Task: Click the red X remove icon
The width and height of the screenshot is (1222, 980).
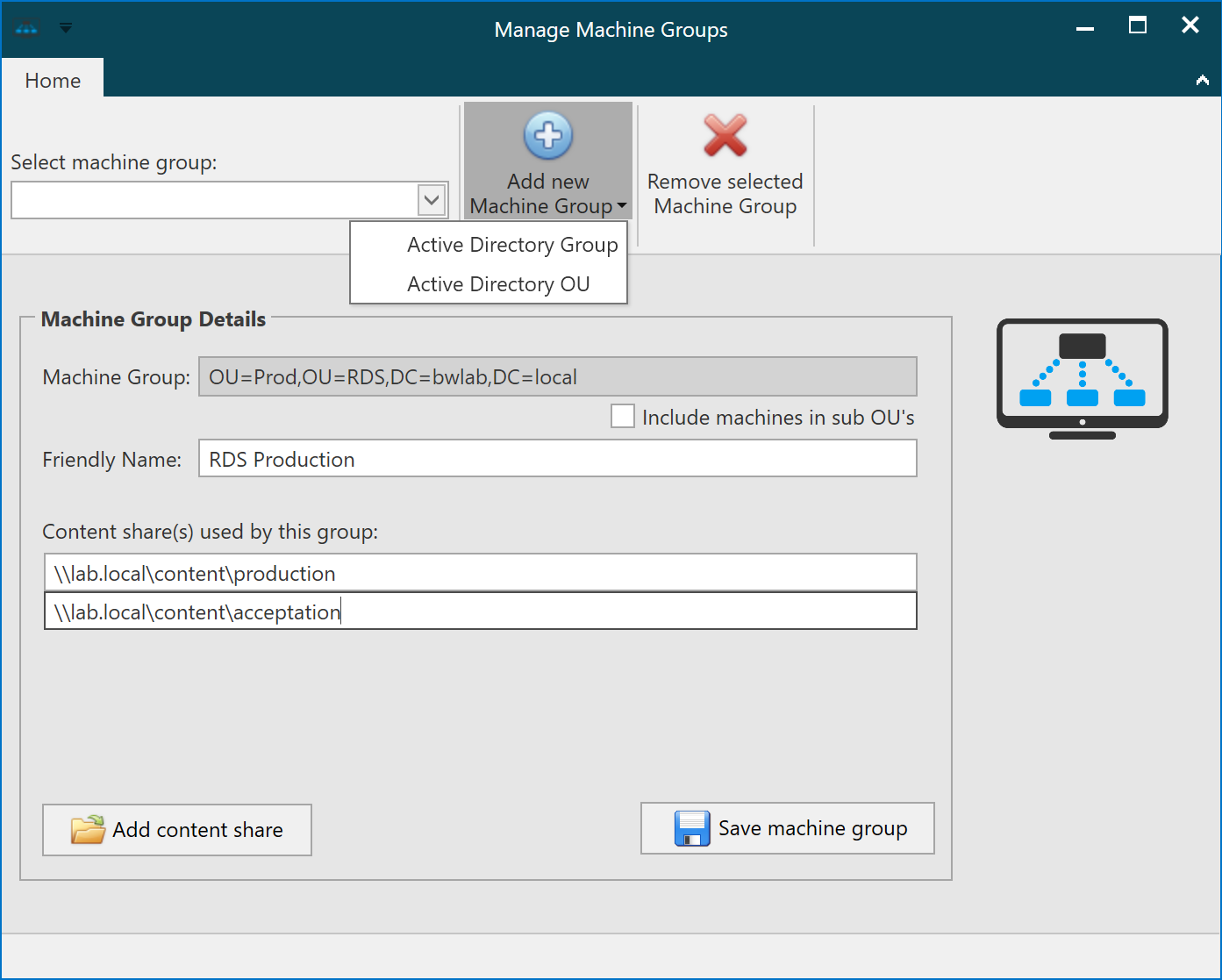Action: (x=725, y=136)
